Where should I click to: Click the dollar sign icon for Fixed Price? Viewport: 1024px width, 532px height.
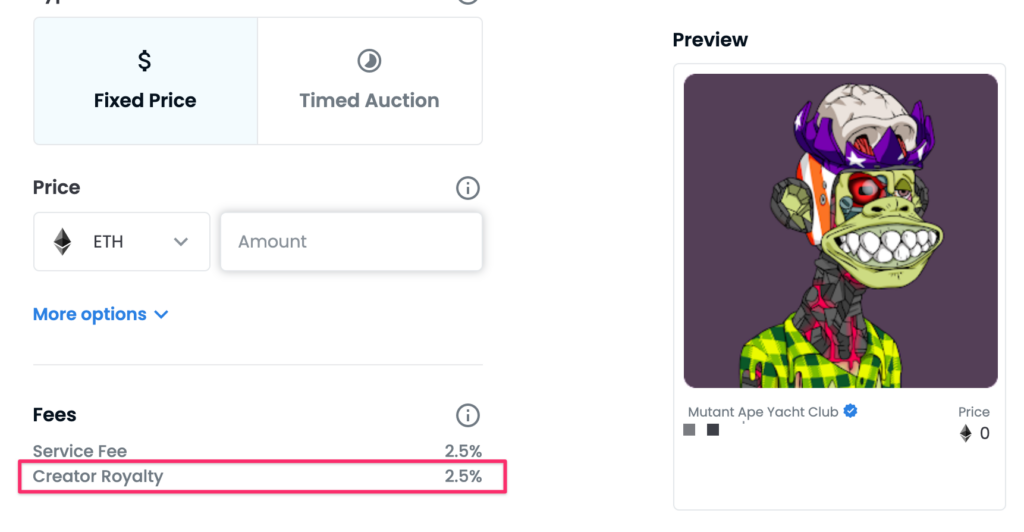coord(145,62)
